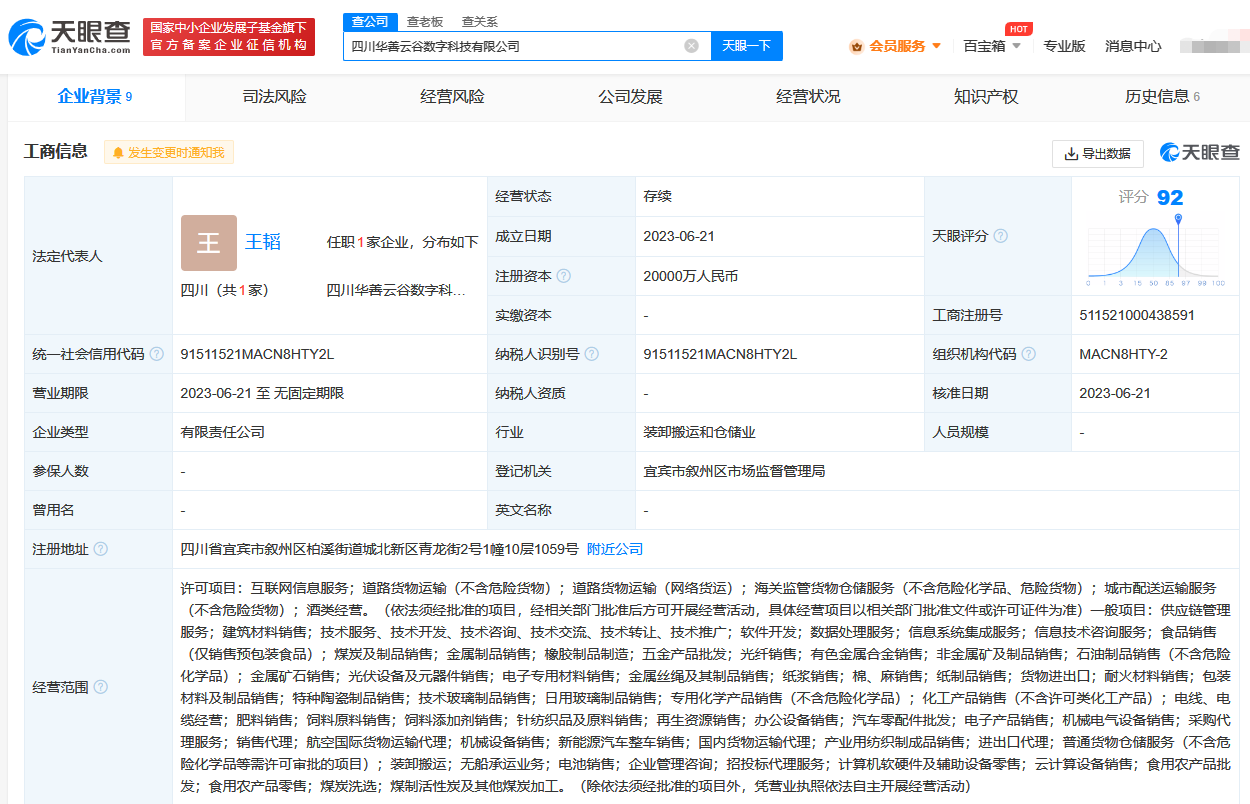Click 存续 operating status value
The width and height of the screenshot is (1250, 804).
click(657, 196)
